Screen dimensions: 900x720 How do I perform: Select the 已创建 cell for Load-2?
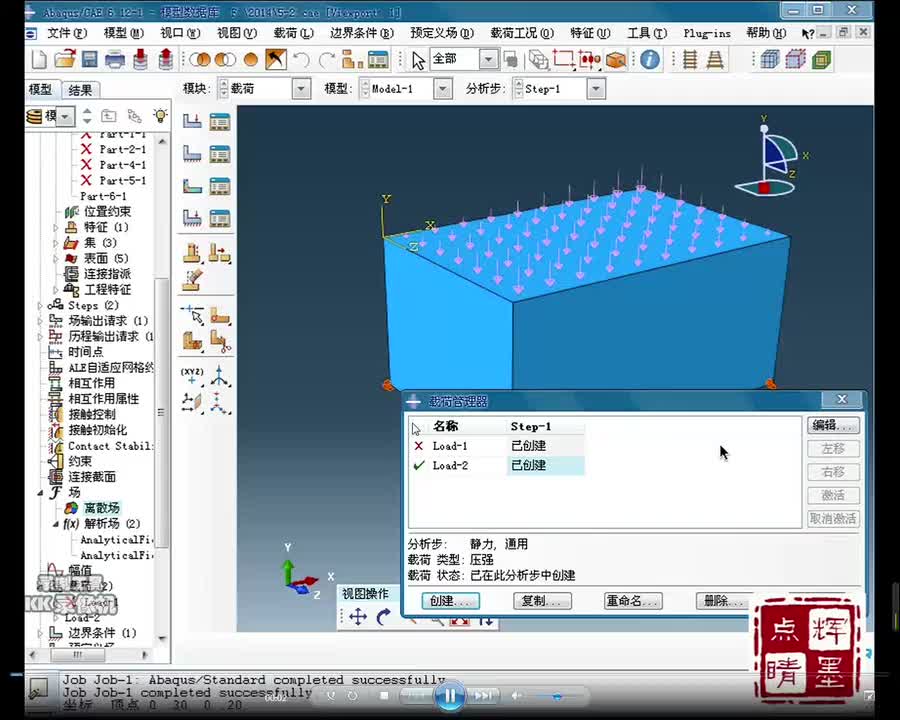pyautogui.click(x=545, y=465)
